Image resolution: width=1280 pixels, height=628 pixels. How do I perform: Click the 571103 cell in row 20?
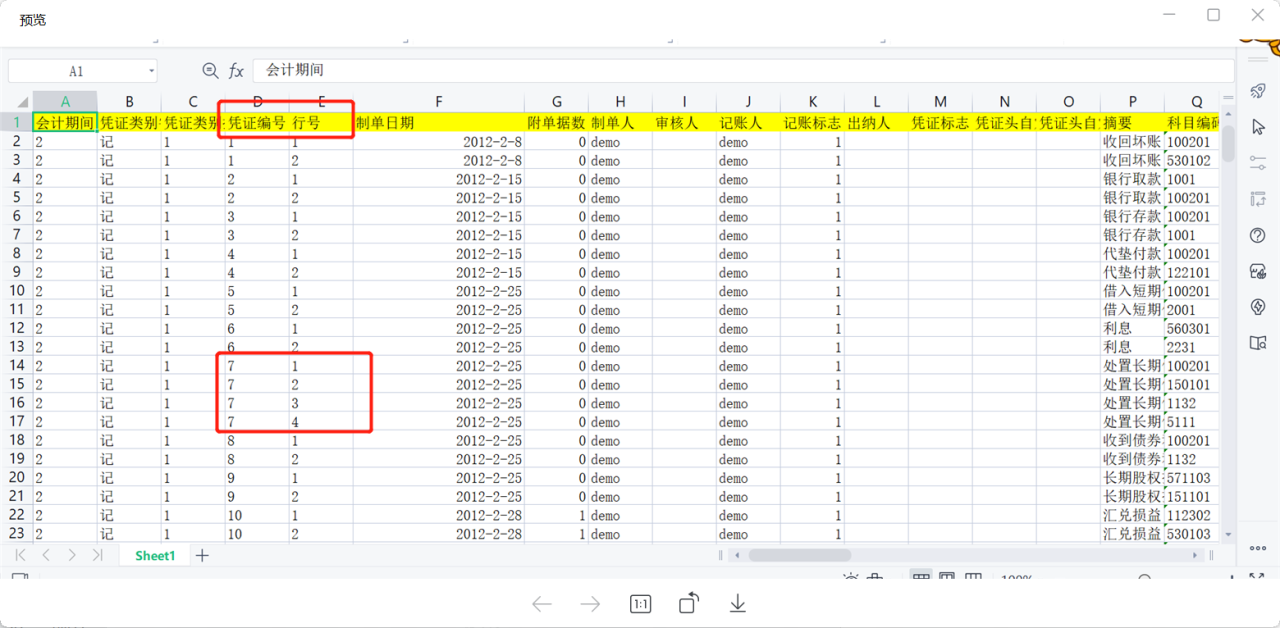(x=1192, y=478)
